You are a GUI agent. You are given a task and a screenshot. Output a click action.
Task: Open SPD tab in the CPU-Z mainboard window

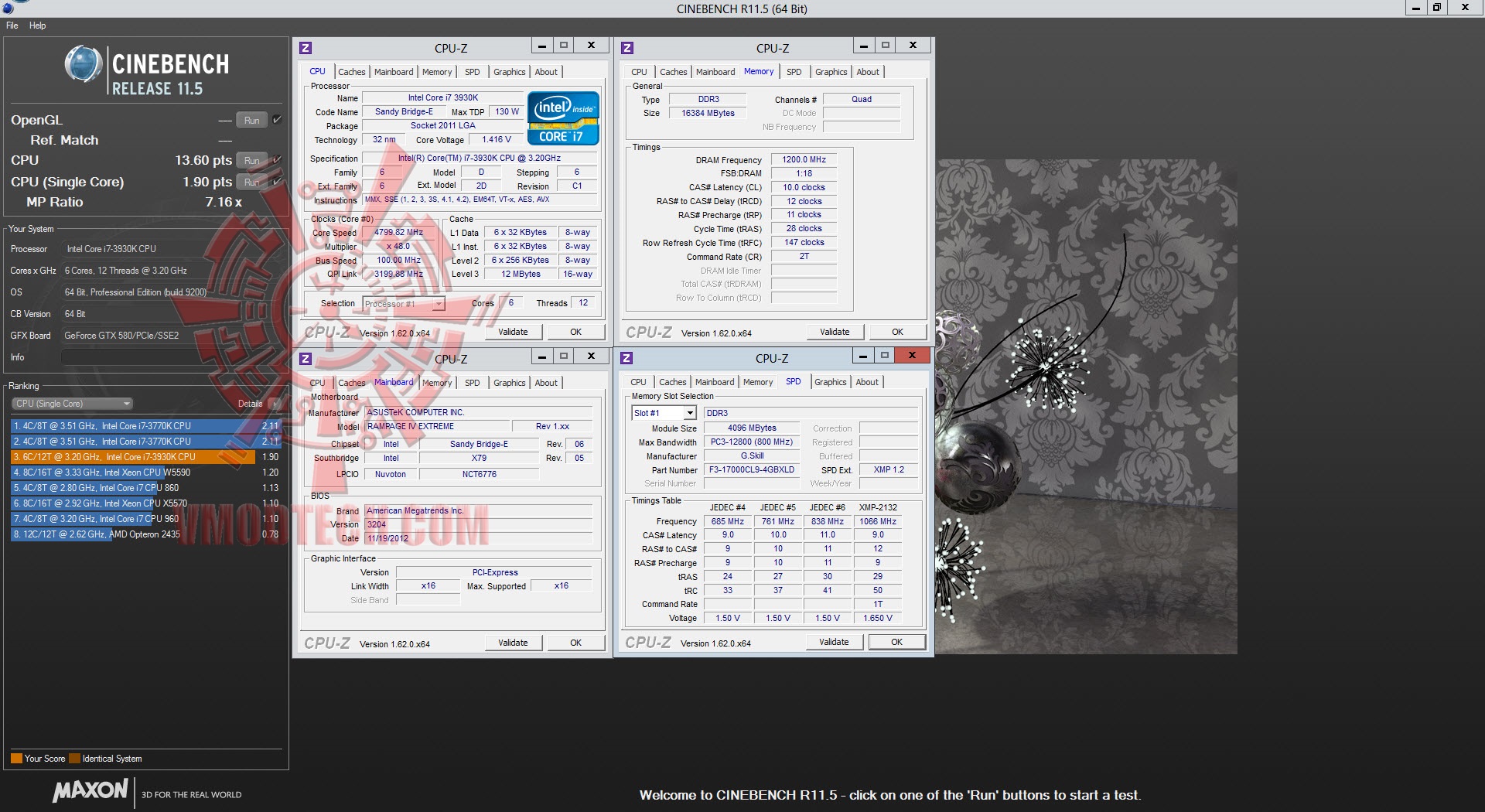(x=473, y=383)
